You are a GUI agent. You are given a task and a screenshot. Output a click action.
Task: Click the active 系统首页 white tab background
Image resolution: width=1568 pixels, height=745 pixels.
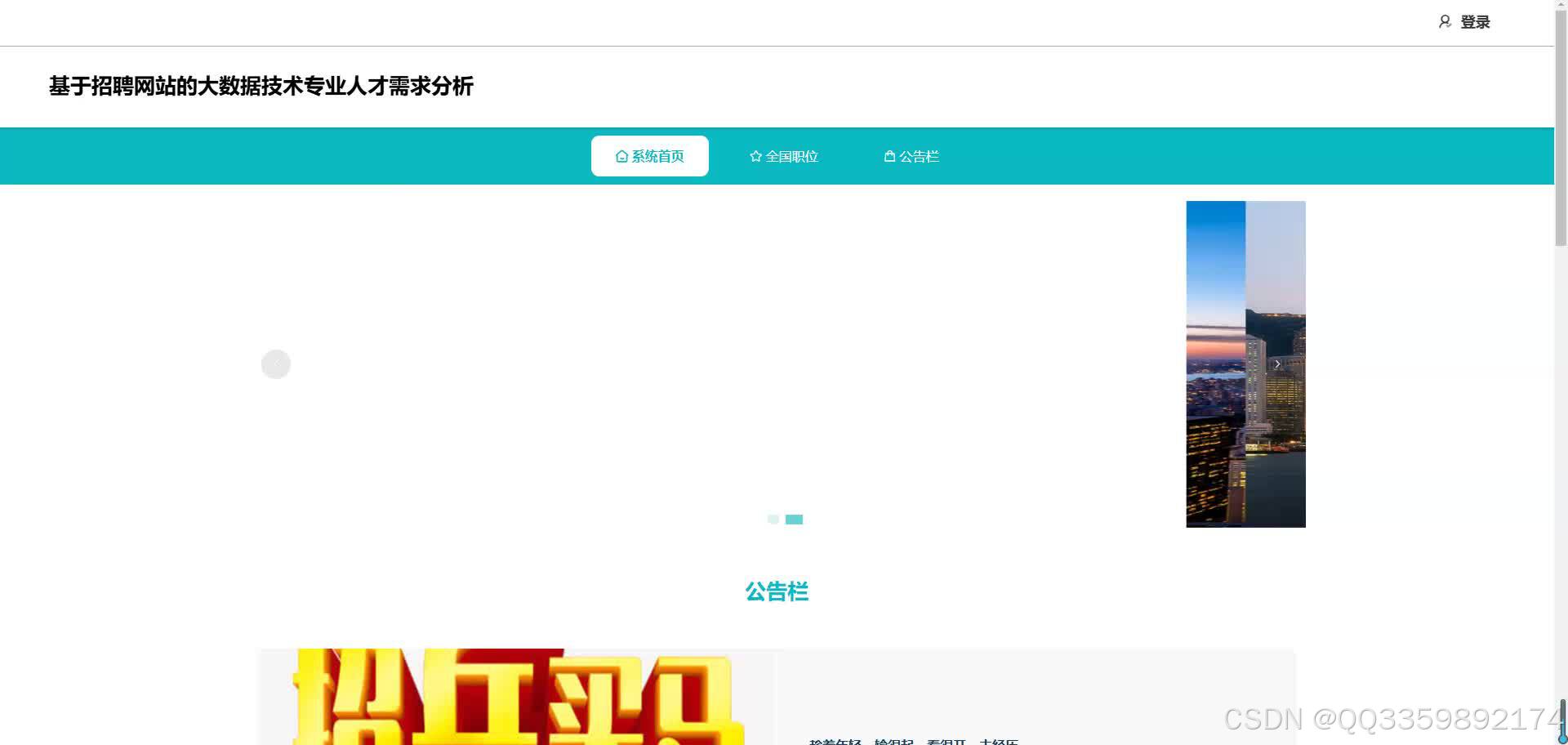tap(650, 155)
